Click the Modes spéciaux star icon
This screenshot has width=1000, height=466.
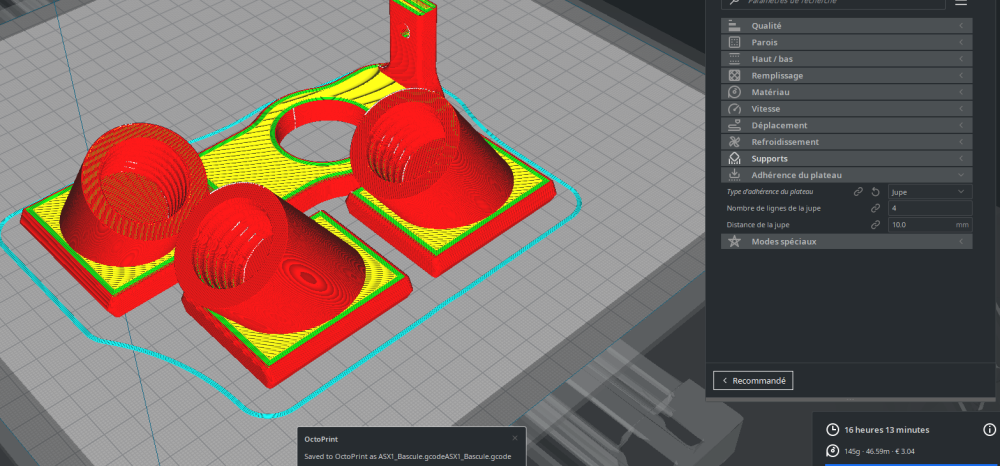734,242
